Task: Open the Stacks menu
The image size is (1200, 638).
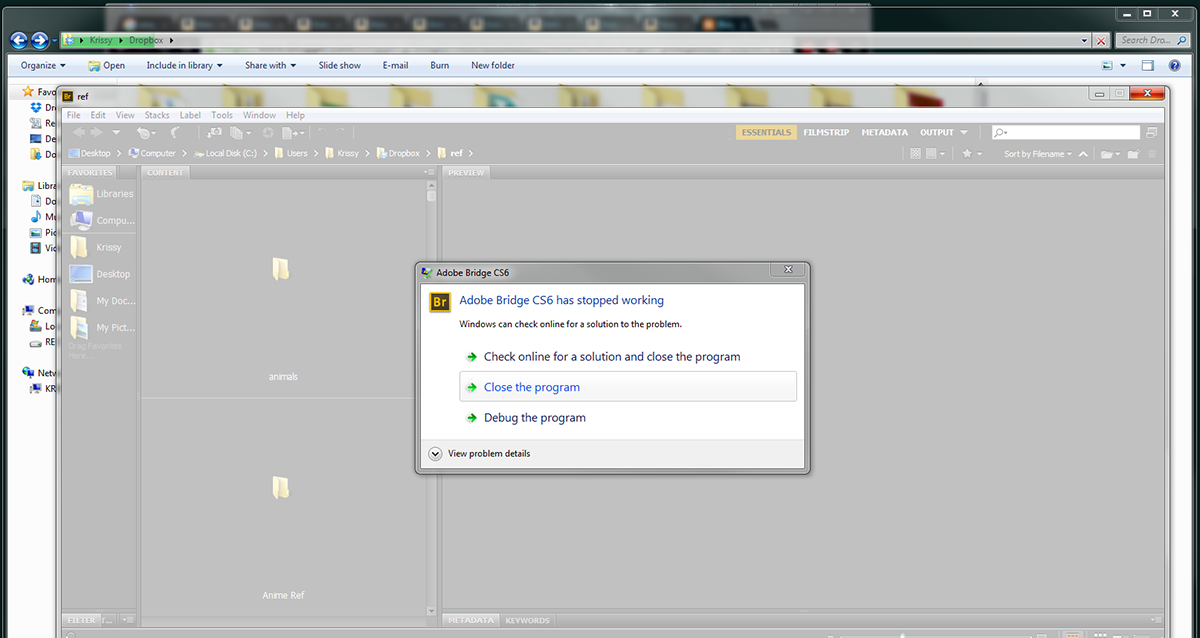Action: (157, 114)
